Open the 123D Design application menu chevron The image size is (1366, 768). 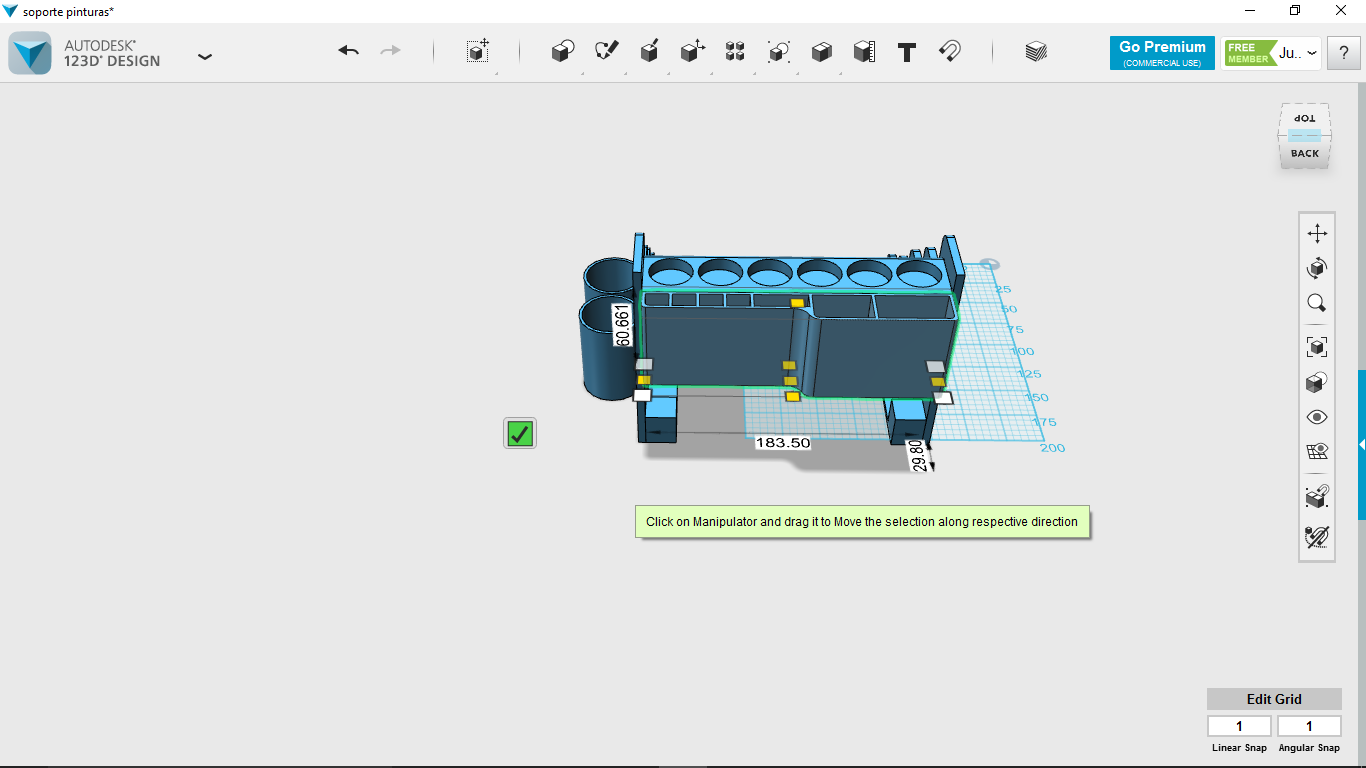click(x=205, y=57)
